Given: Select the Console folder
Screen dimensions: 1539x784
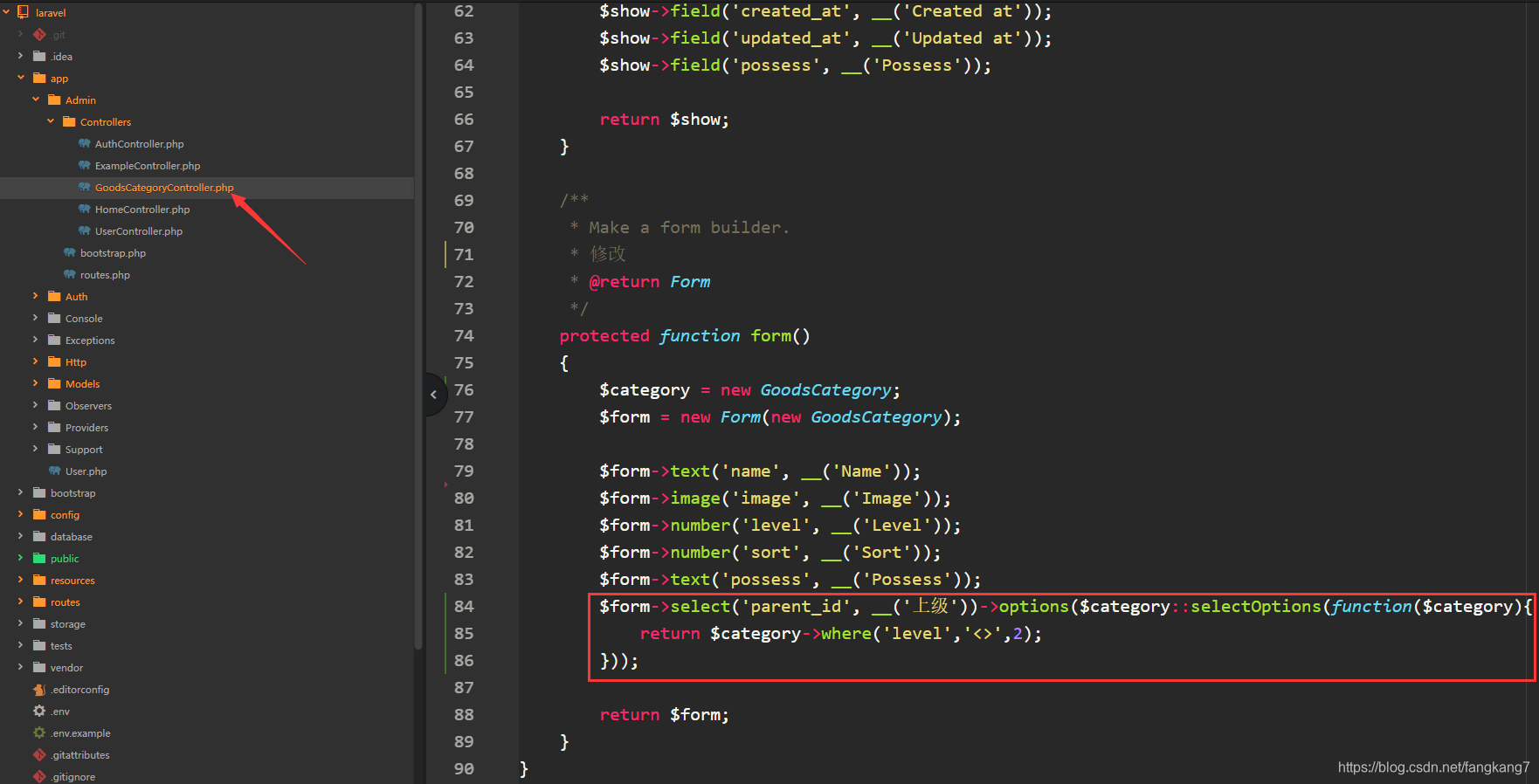Looking at the screenshot, I should [84, 319].
